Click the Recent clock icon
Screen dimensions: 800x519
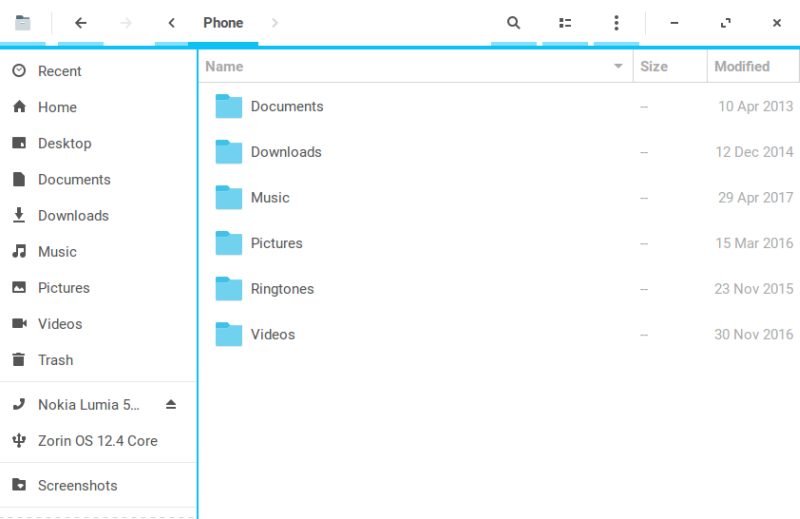[19, 70]
